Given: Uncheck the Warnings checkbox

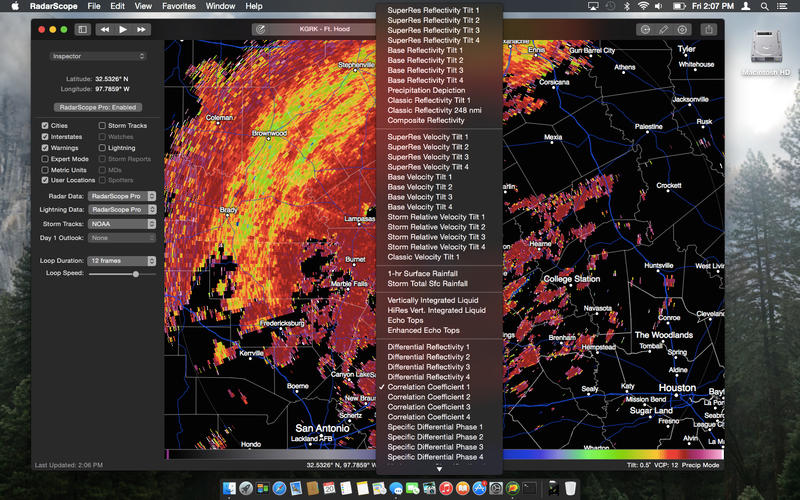Looking at the screenshot, I should pos(45,148).
